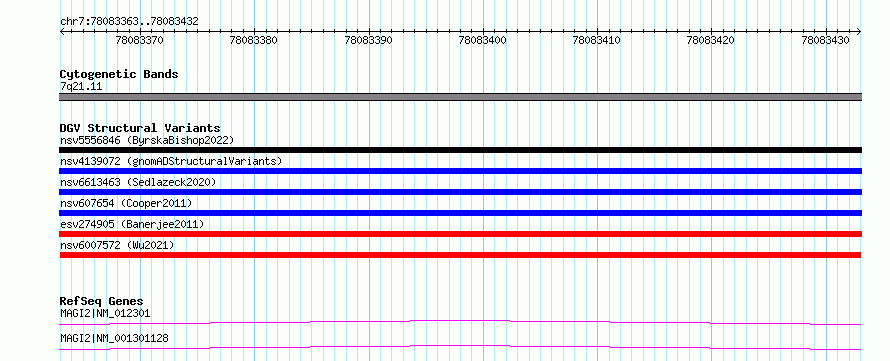Click ruler position 78083410
The image size is (890, 361).
click(x=597, y=40)
